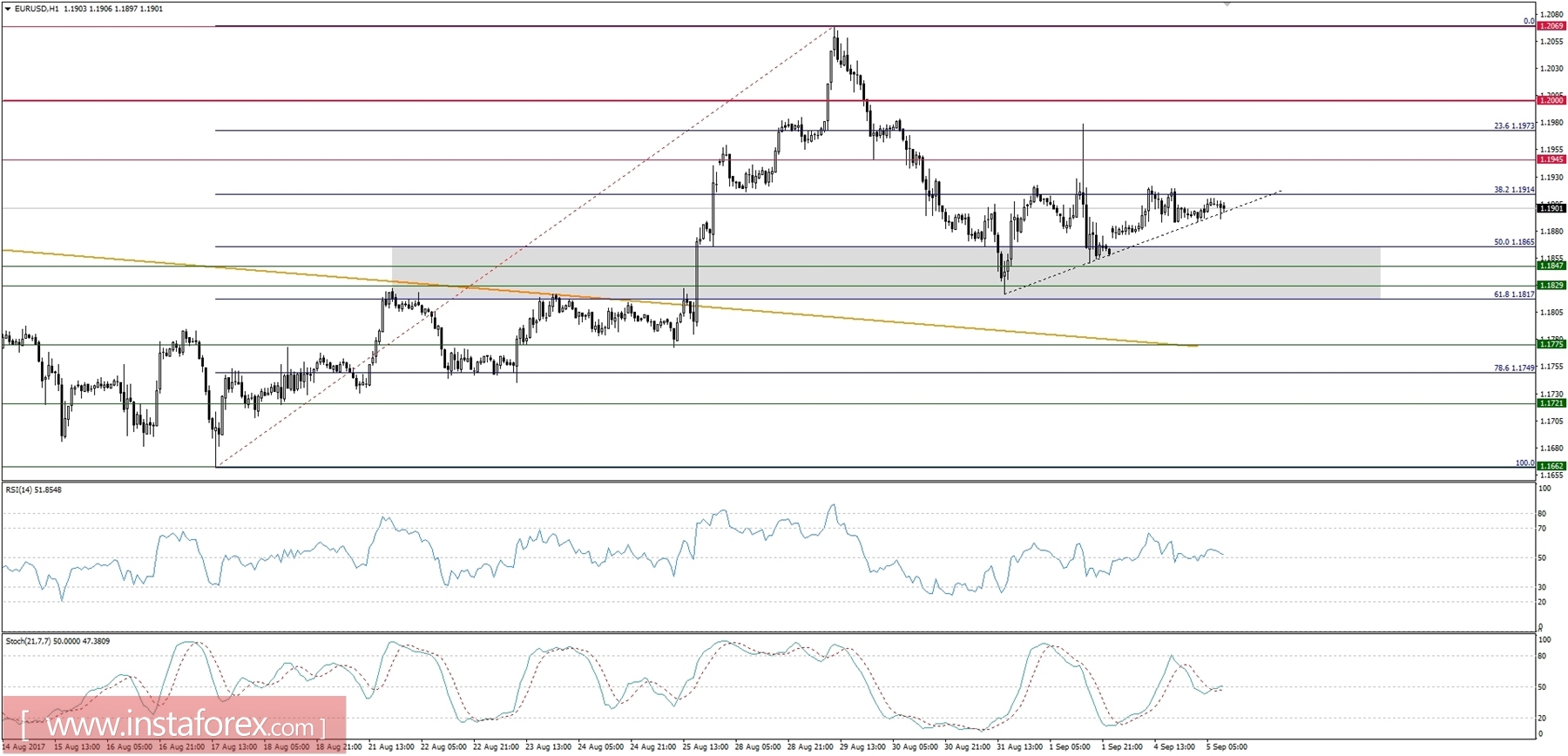1568x756 pixels.
Task: Click the 1.1930 price axis value
Action: [1551, 177]
